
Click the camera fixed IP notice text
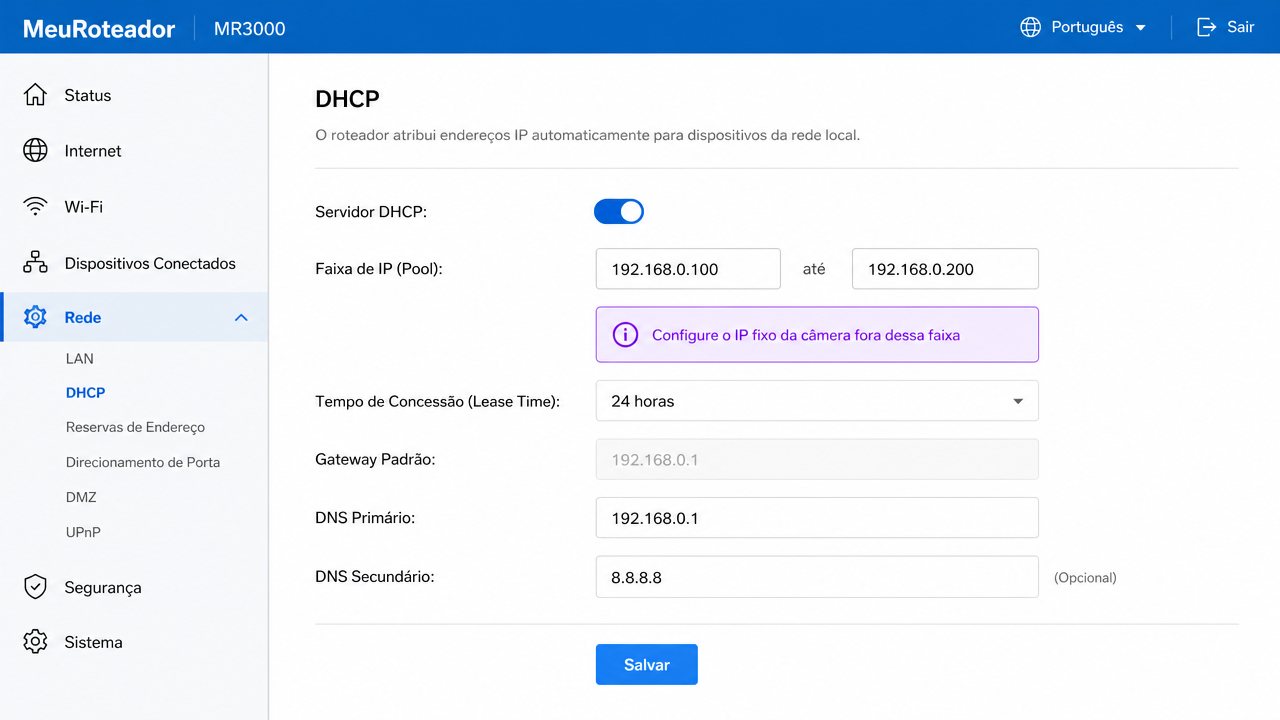[806, 335]
